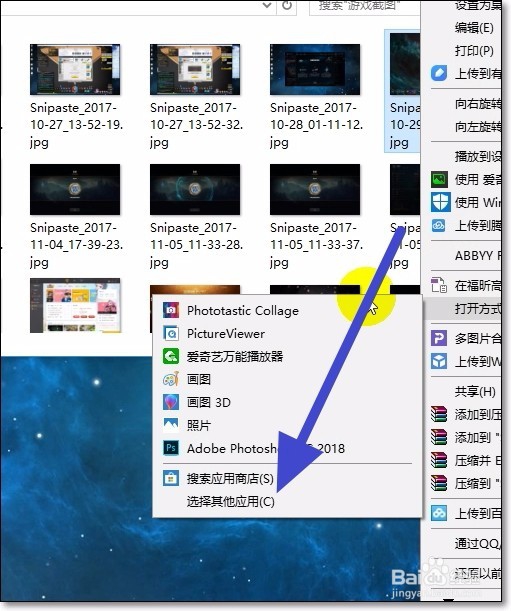Select thumbnail Snipaste_2017-10-27_13-52-19.jpg

click(x=75, y=69)
